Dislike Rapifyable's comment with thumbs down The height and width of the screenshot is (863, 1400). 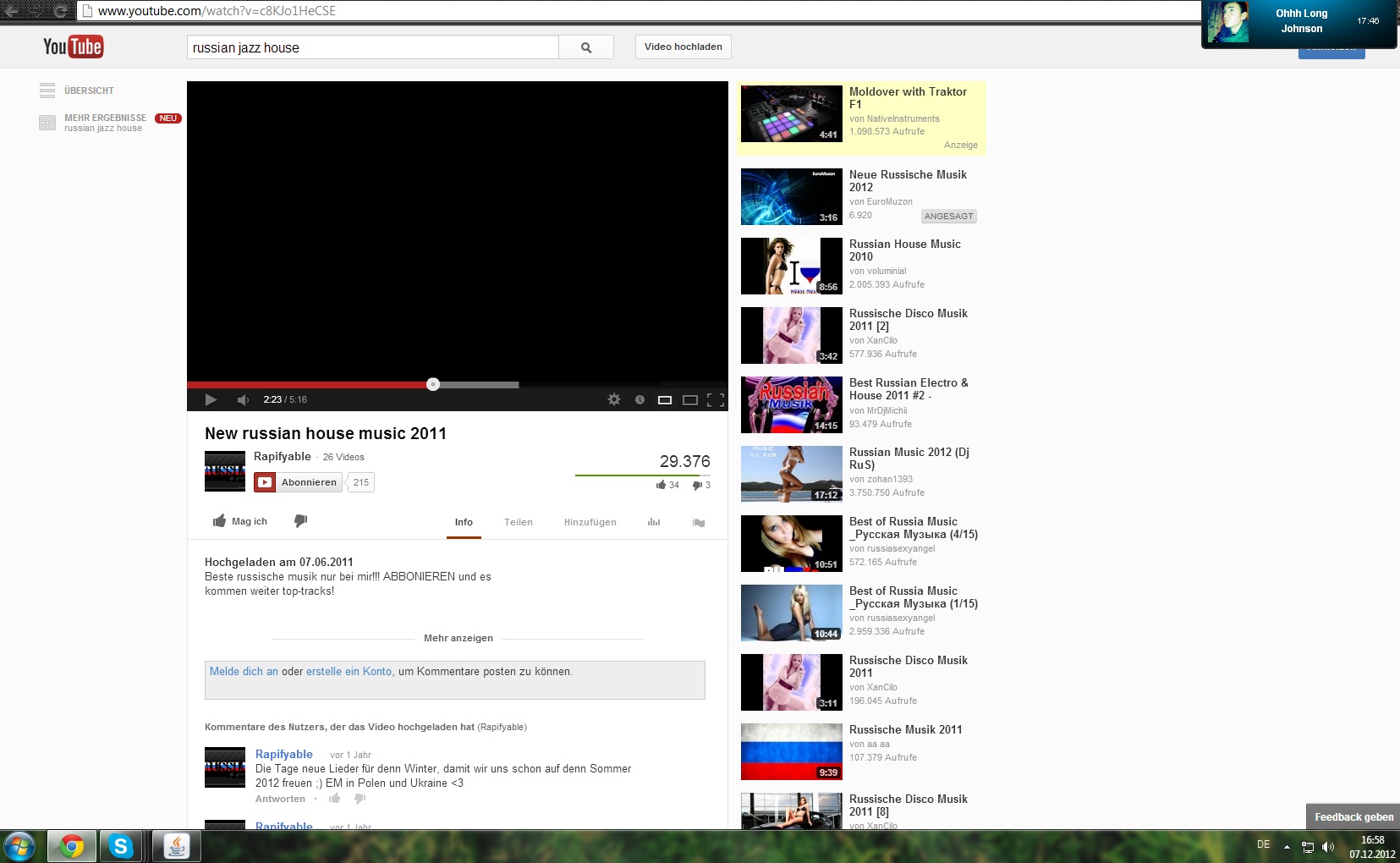pos(360,798)
